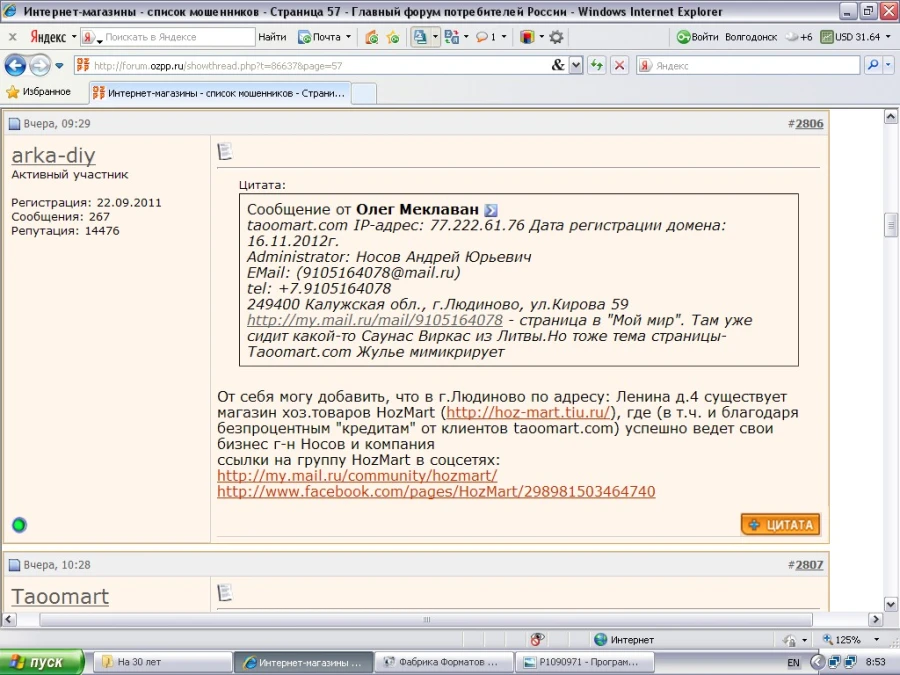Open the hoz-mart.tiu.ru link
900x675 pixels.
pos(527,412)
